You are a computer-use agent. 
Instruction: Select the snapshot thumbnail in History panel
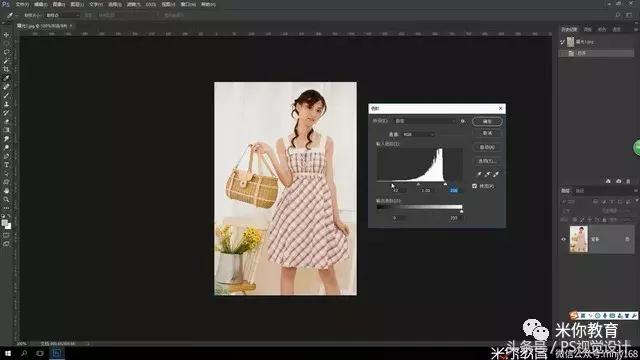571,42
